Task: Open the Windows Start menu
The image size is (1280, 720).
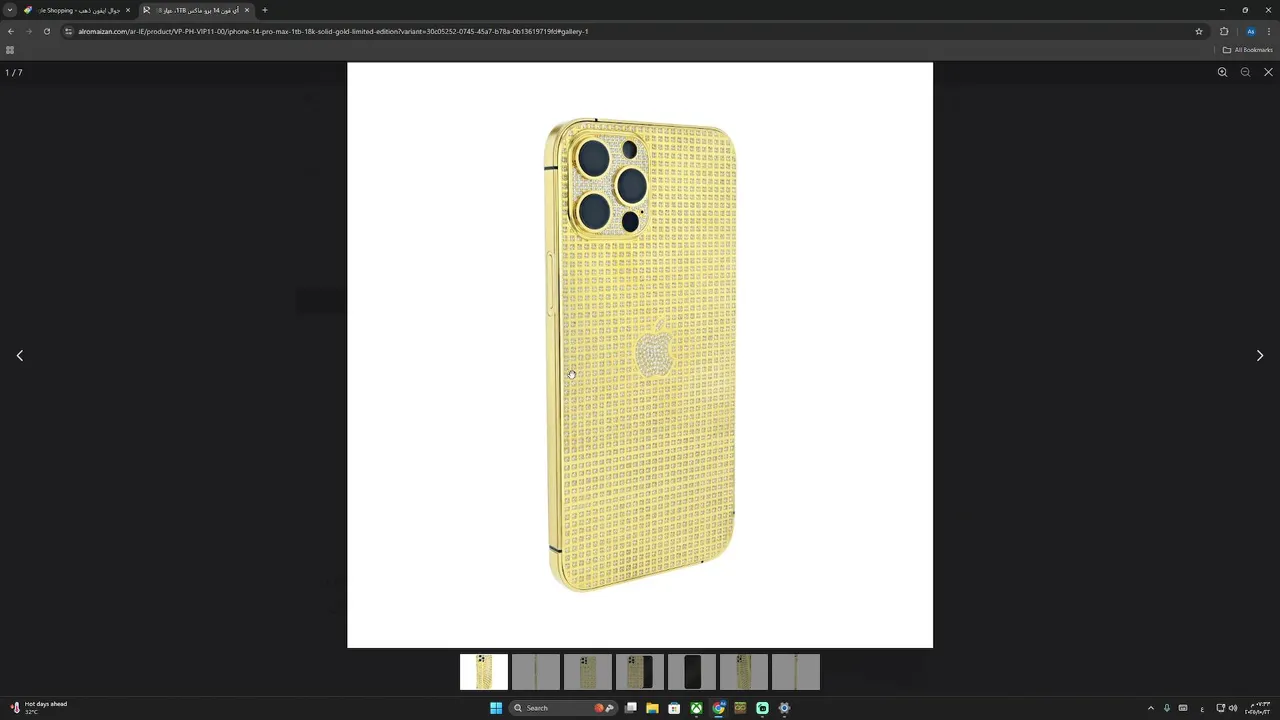Action: (x=496, y=708)
